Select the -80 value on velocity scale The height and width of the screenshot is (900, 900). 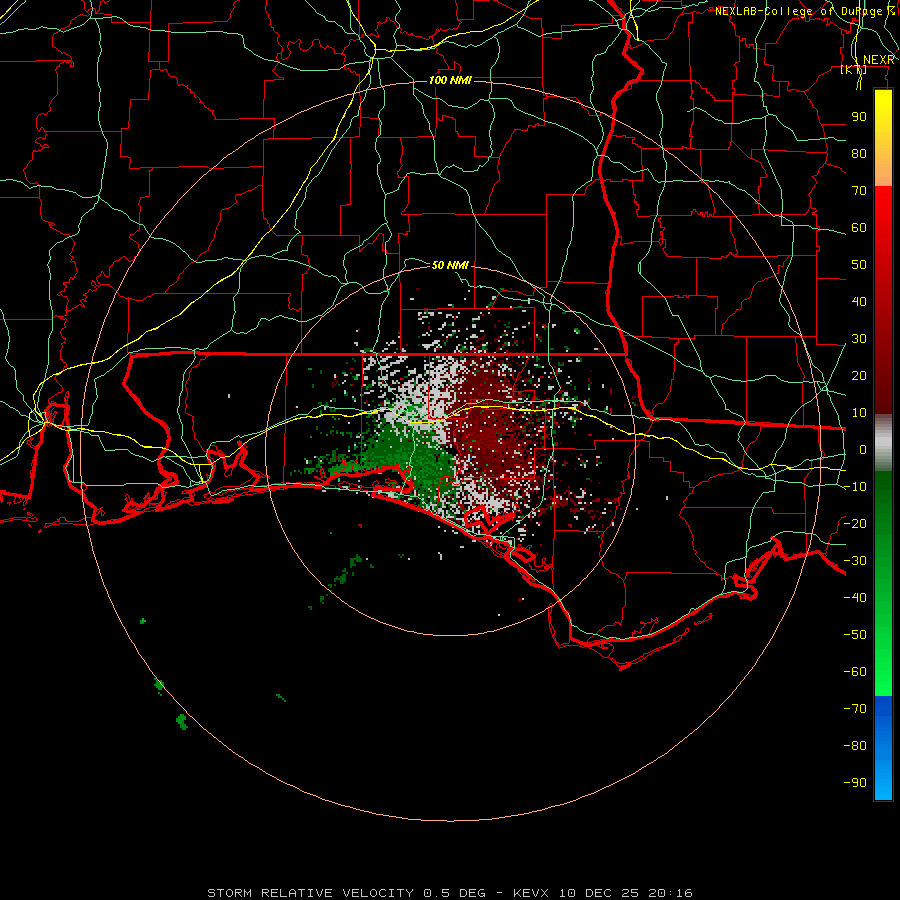(855, 746)
